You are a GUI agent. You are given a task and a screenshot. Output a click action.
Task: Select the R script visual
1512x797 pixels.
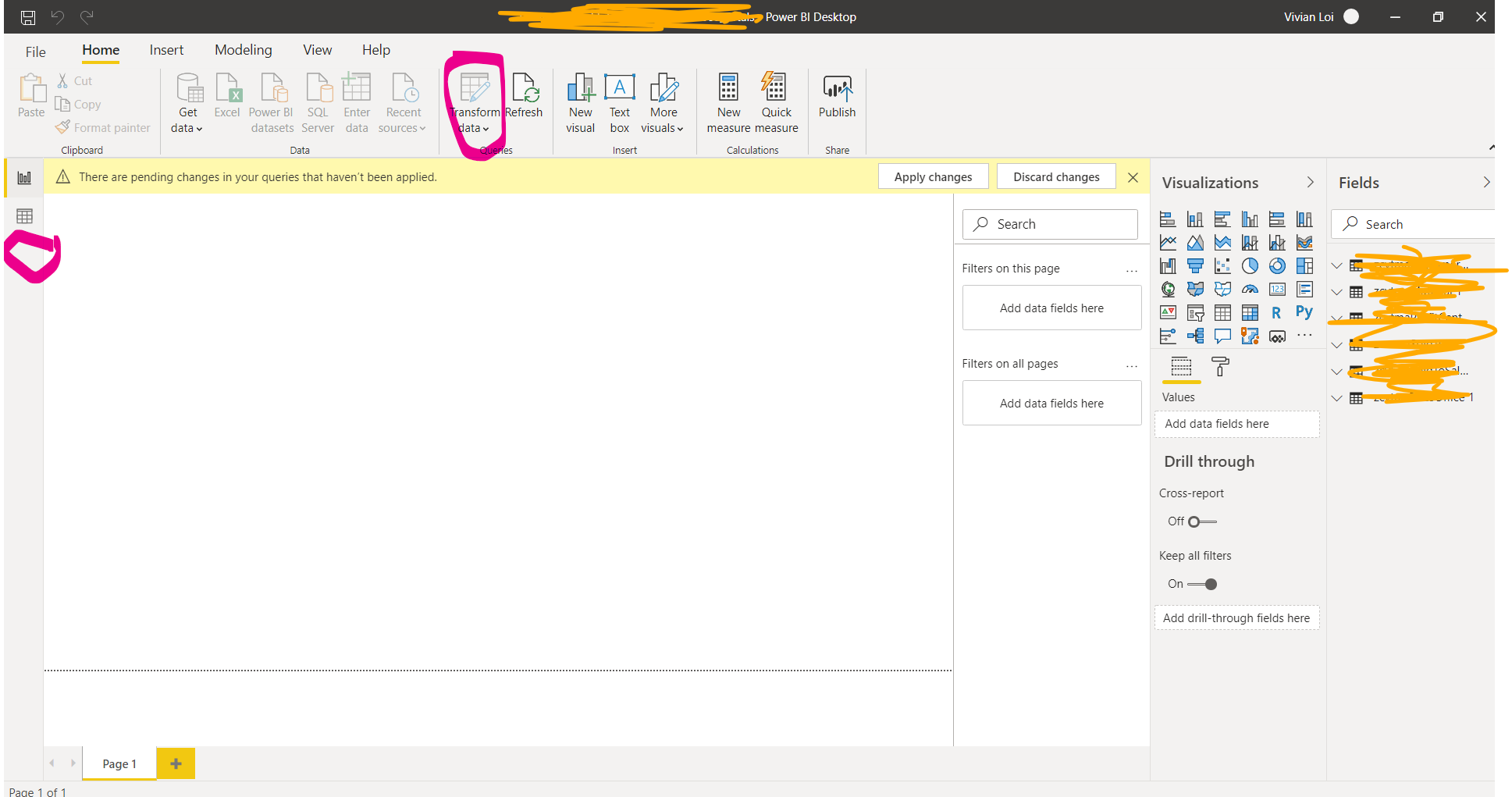[x=1276, y=313]
